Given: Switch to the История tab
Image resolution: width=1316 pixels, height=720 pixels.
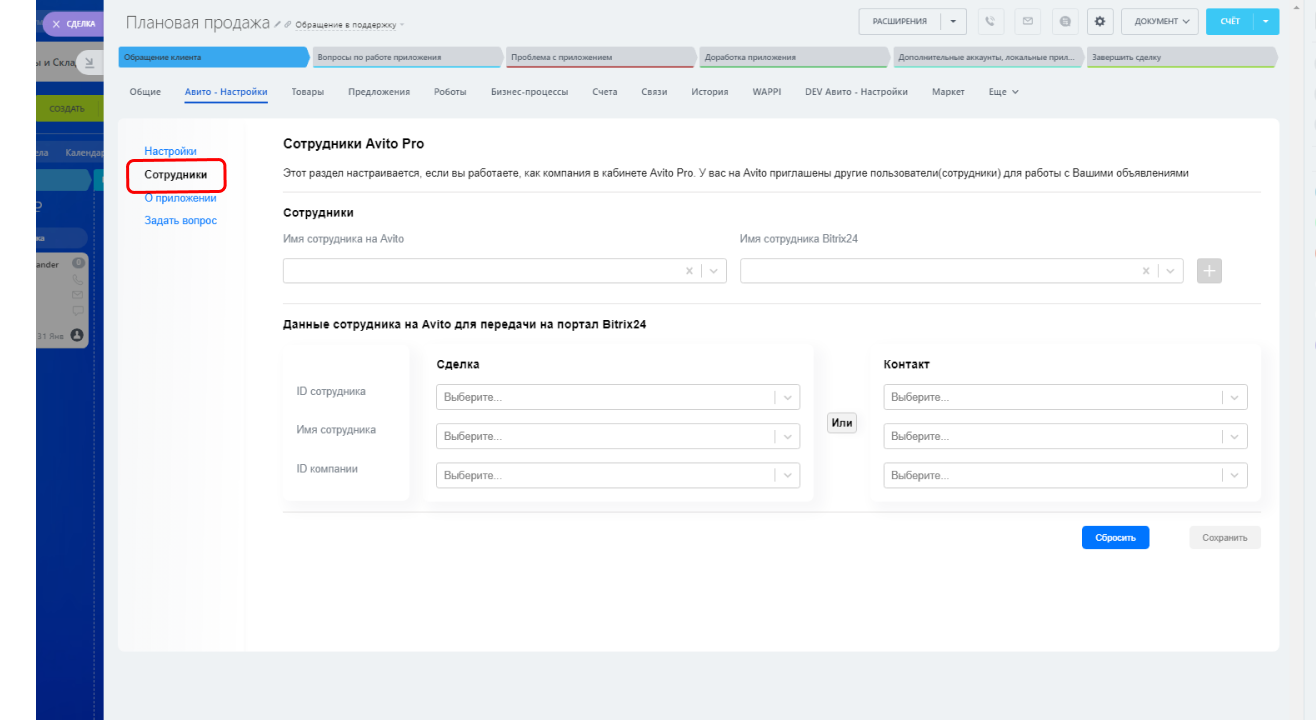Looking at the screenshot, I should pos(708,92).
